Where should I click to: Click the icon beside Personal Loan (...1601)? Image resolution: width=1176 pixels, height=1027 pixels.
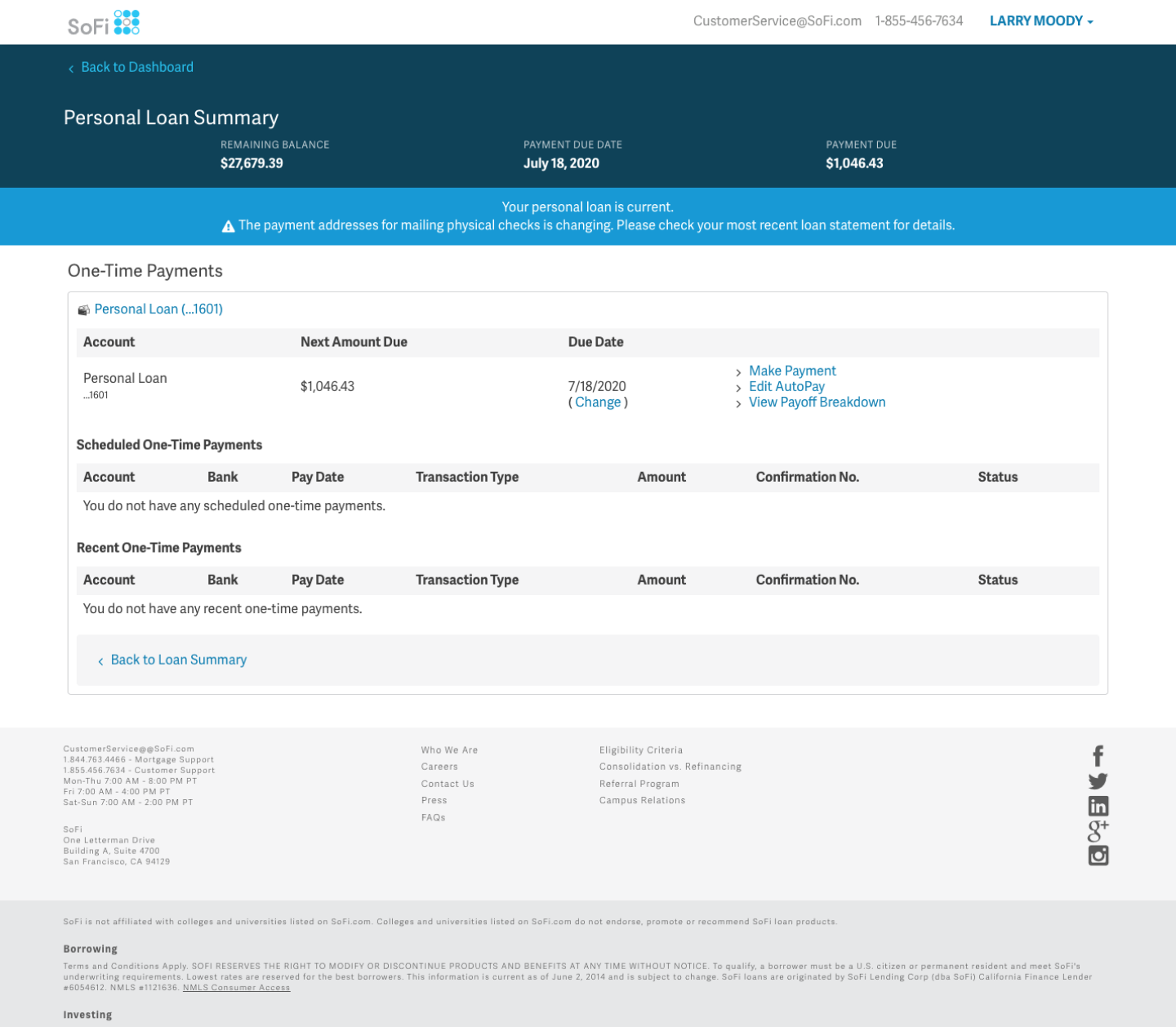[83, 310]
